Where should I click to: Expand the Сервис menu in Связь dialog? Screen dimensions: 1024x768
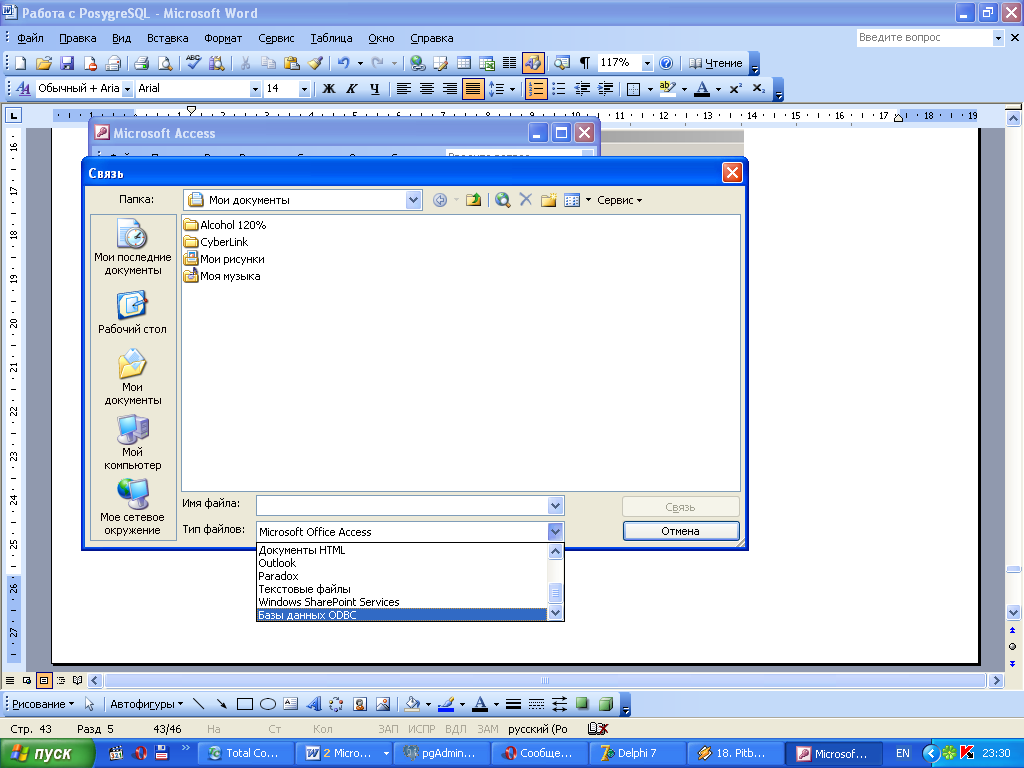coord(619,200)
